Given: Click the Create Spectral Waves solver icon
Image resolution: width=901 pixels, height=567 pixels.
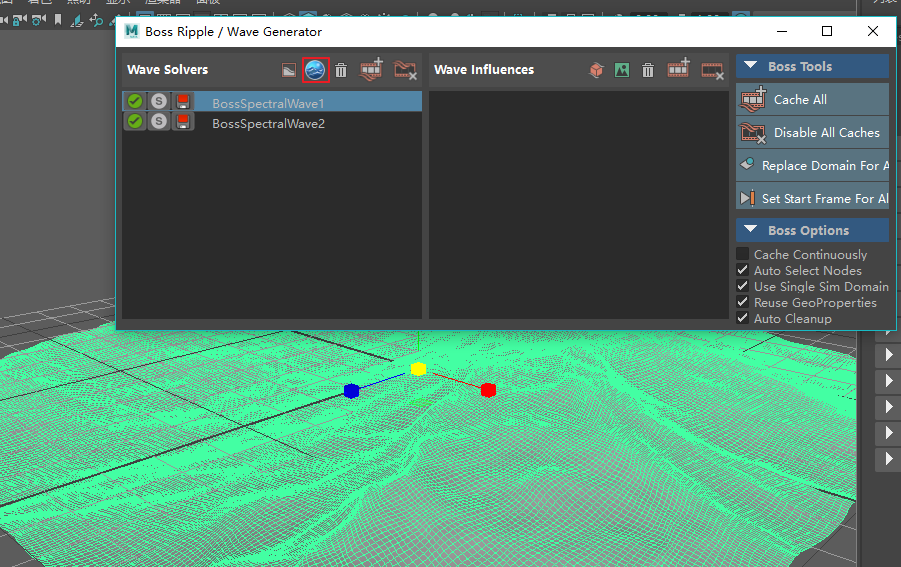Looking at the screenshot, I should click(315, 70).
